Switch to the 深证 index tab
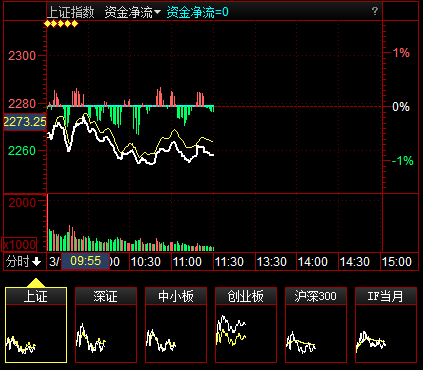Screen dimensions: 423x370 106,296
